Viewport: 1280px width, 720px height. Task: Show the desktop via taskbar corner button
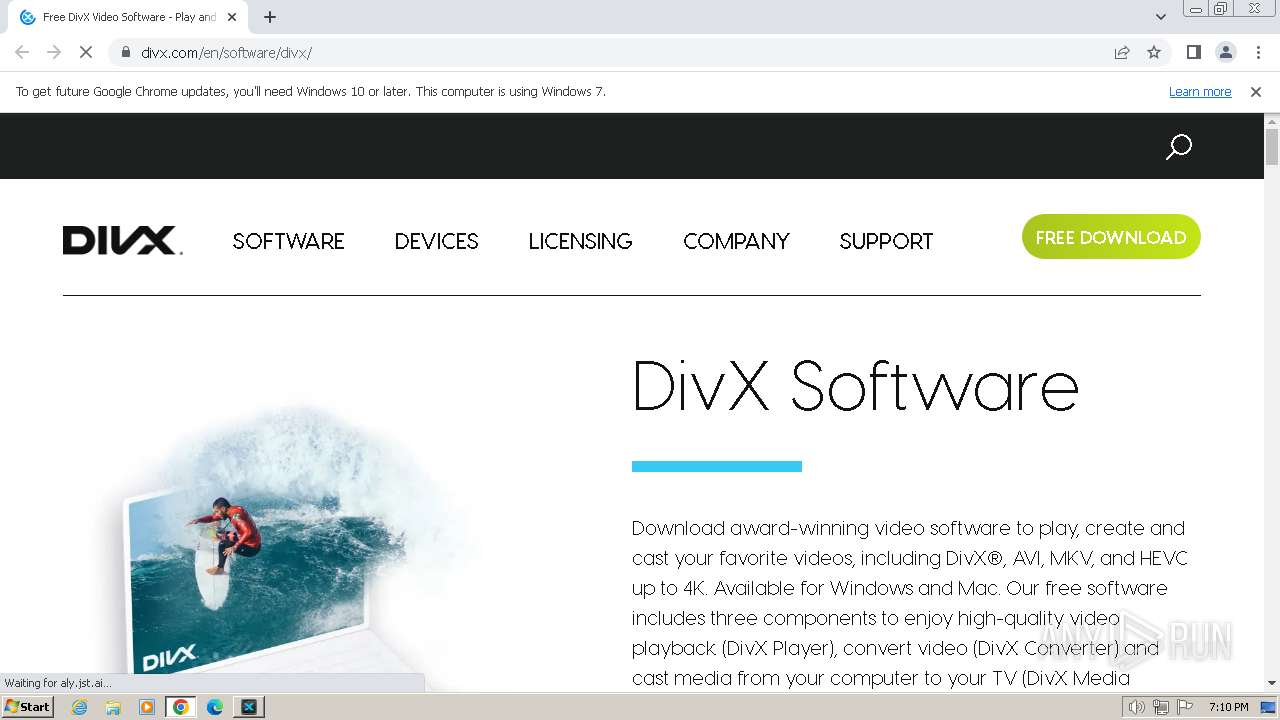(x=1269, y=707)
